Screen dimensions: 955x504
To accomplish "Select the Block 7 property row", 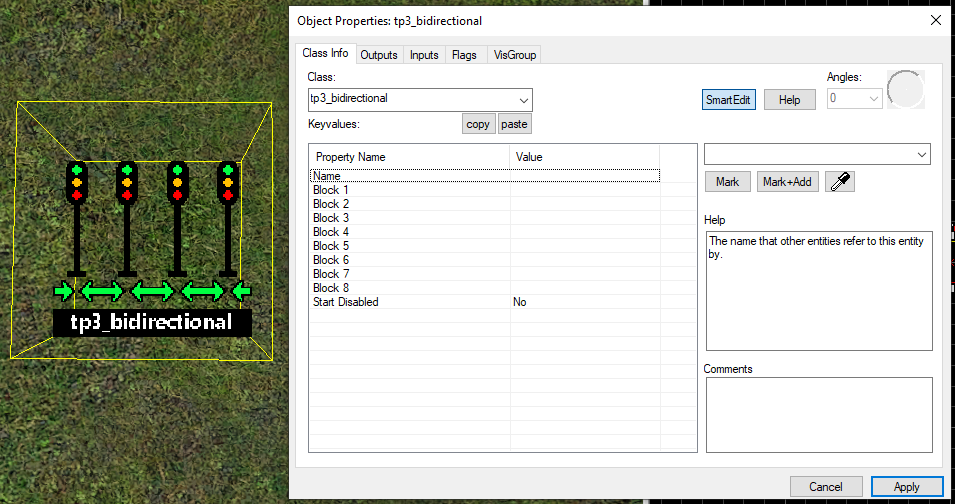I will (485, 274).
